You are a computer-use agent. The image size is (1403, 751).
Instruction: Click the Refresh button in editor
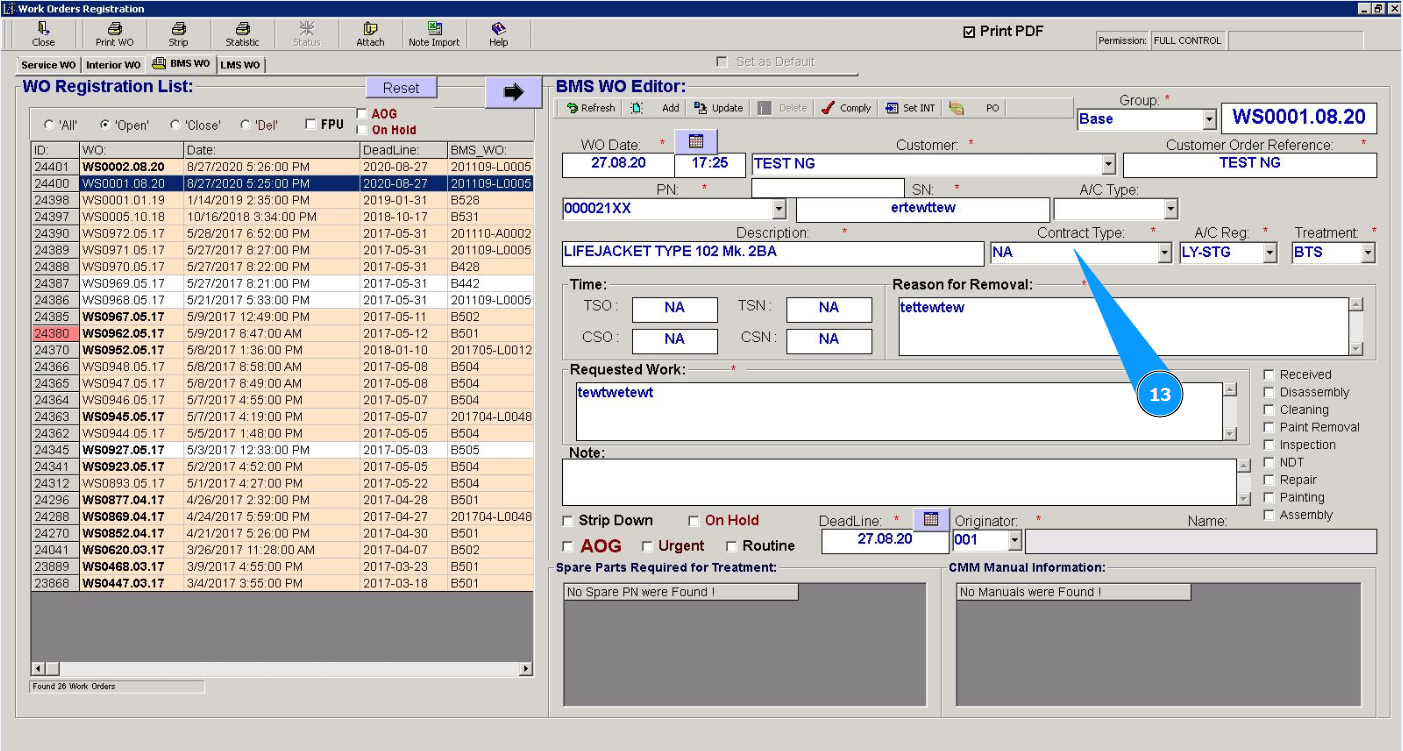(591, 108)
